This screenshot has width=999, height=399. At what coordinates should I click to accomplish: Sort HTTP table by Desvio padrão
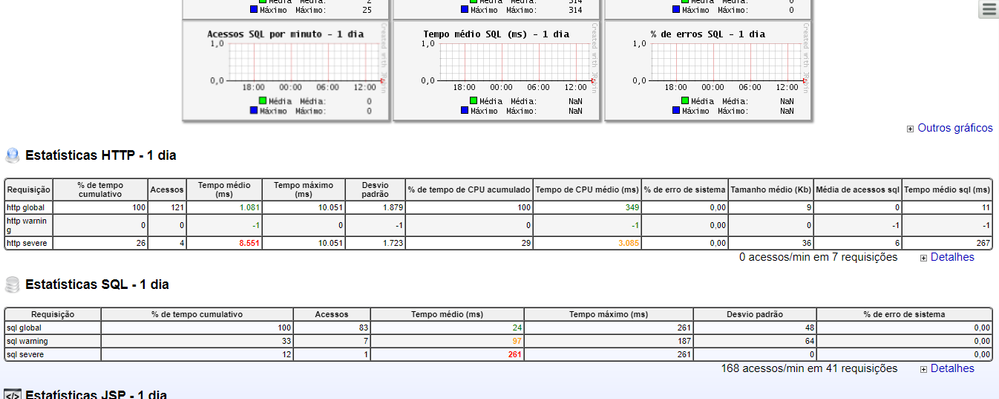pos(375,190)
